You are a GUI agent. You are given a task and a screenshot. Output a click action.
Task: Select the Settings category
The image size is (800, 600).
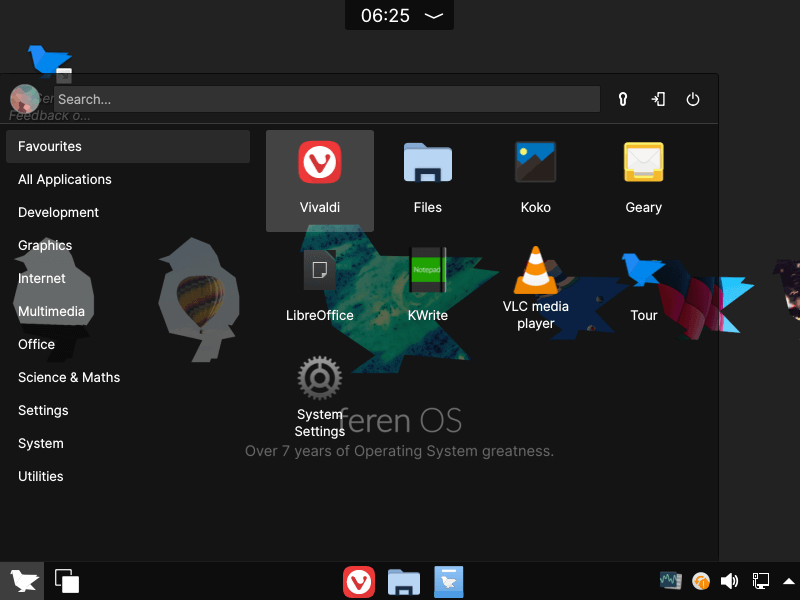coord(128,410)
